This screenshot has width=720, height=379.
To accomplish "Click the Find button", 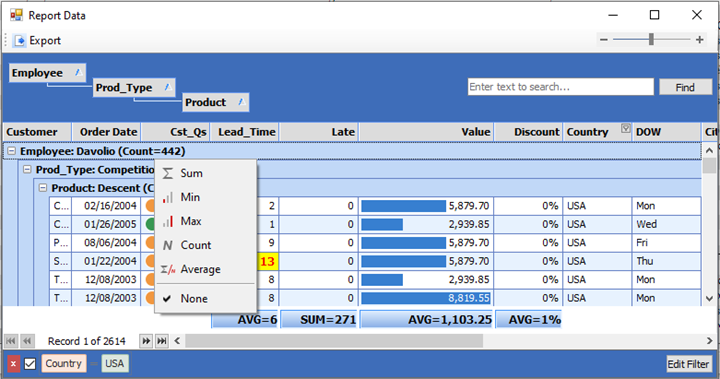I will (x=685, y=87).
